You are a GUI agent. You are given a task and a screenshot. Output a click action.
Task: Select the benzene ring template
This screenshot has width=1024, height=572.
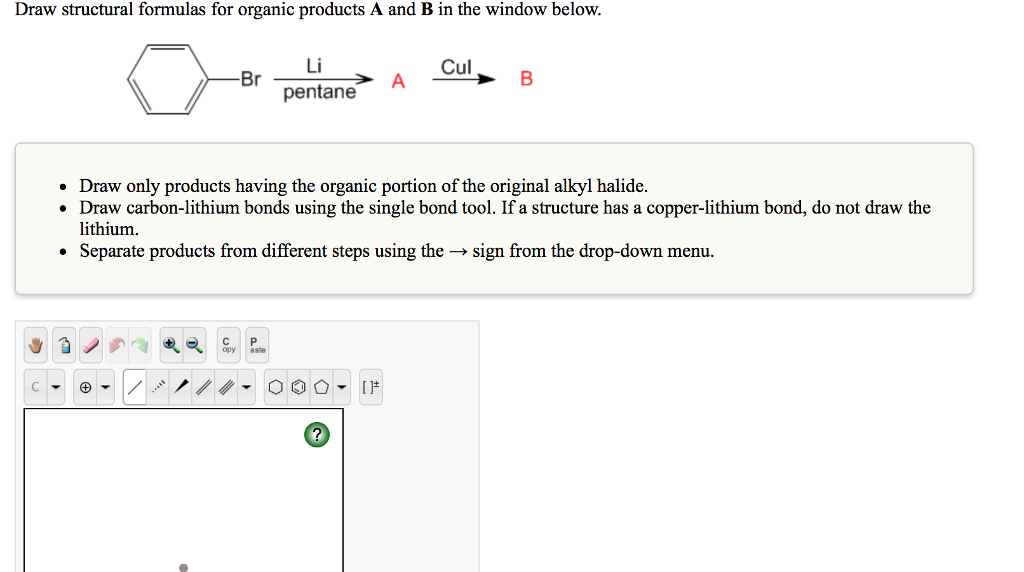coord(298,387)
